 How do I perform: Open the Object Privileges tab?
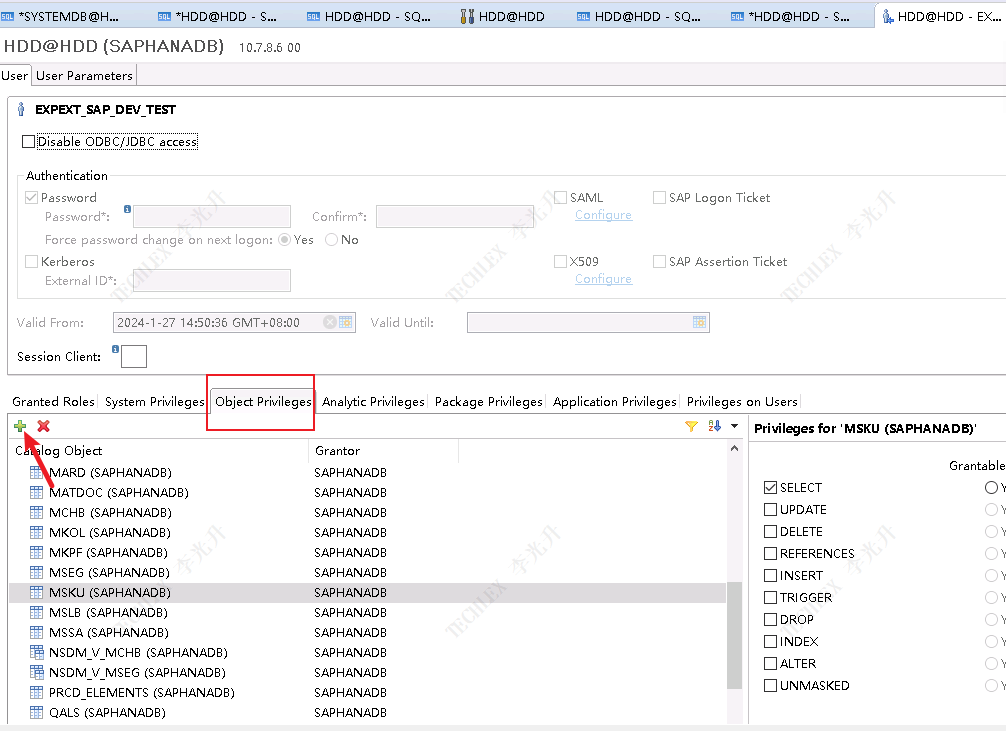click(x=263, y=402)
